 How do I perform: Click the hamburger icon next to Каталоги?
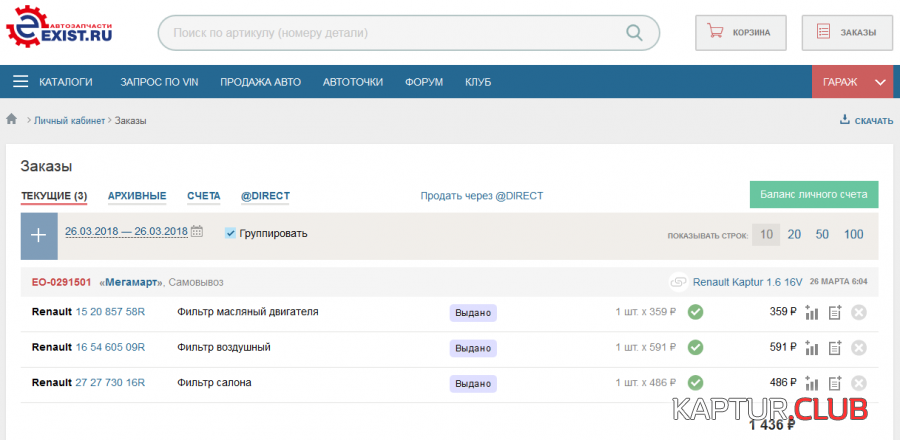coord(20,82)
